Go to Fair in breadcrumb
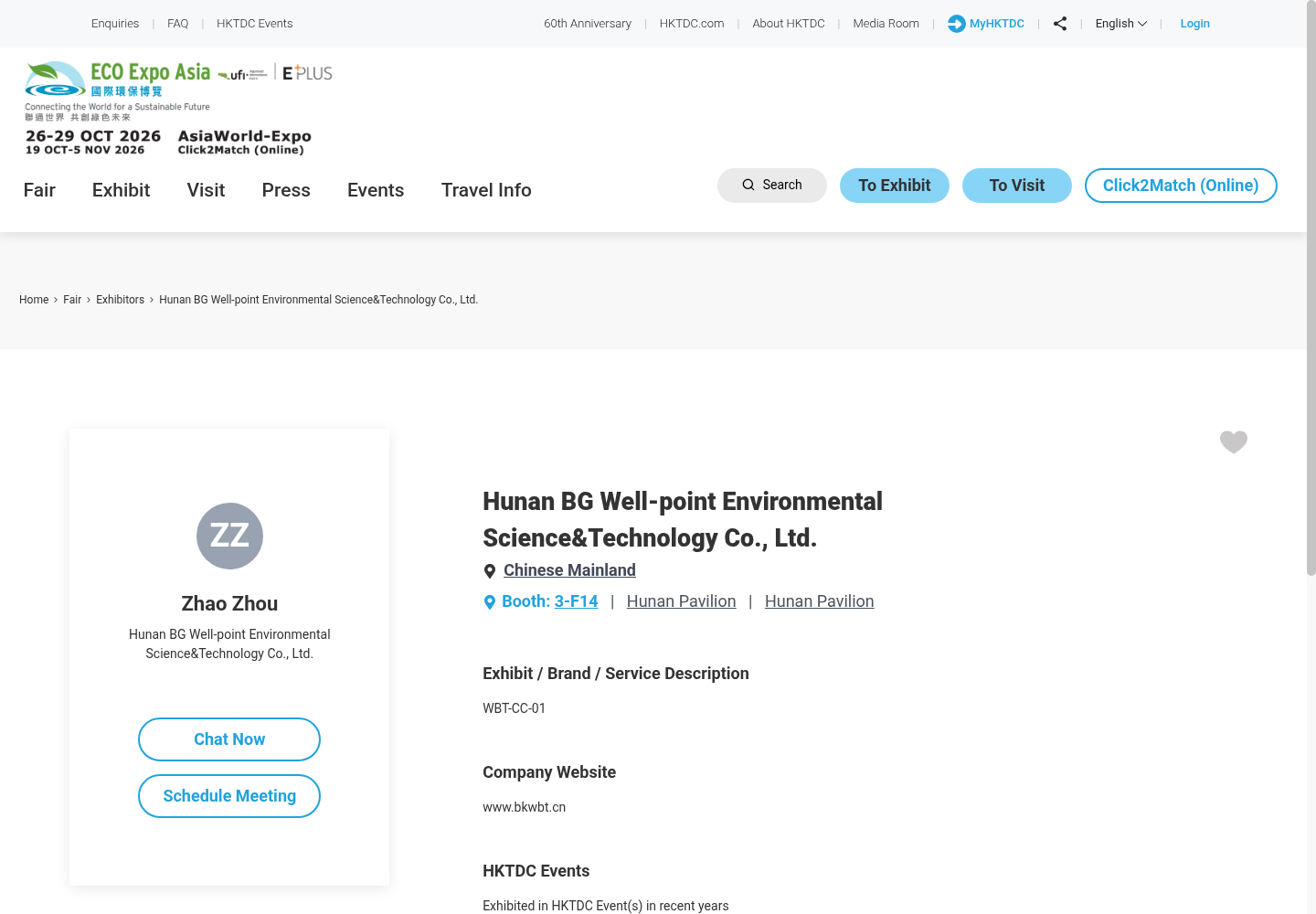1316x914 pixels. (x=72, y=300)
